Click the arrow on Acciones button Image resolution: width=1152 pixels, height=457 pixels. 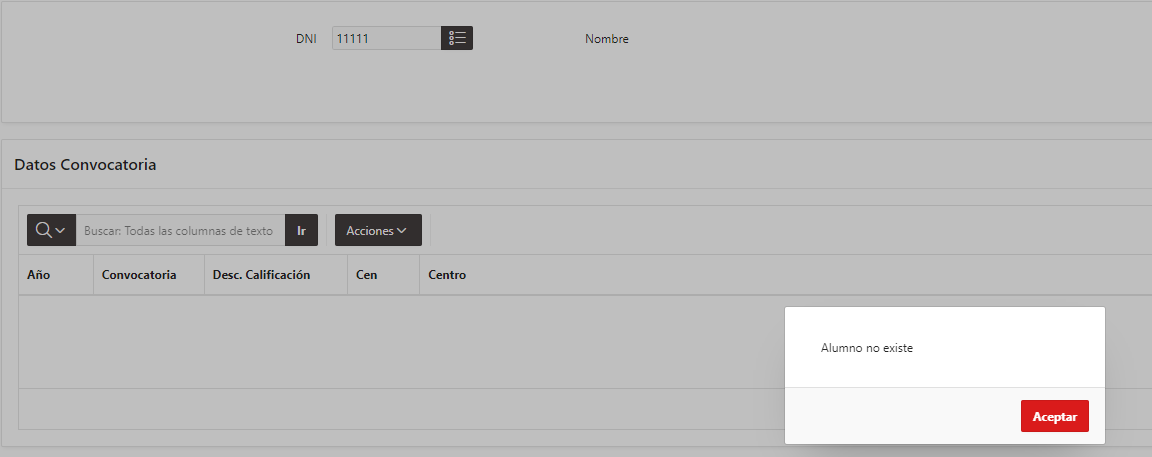tap(402, 231)
